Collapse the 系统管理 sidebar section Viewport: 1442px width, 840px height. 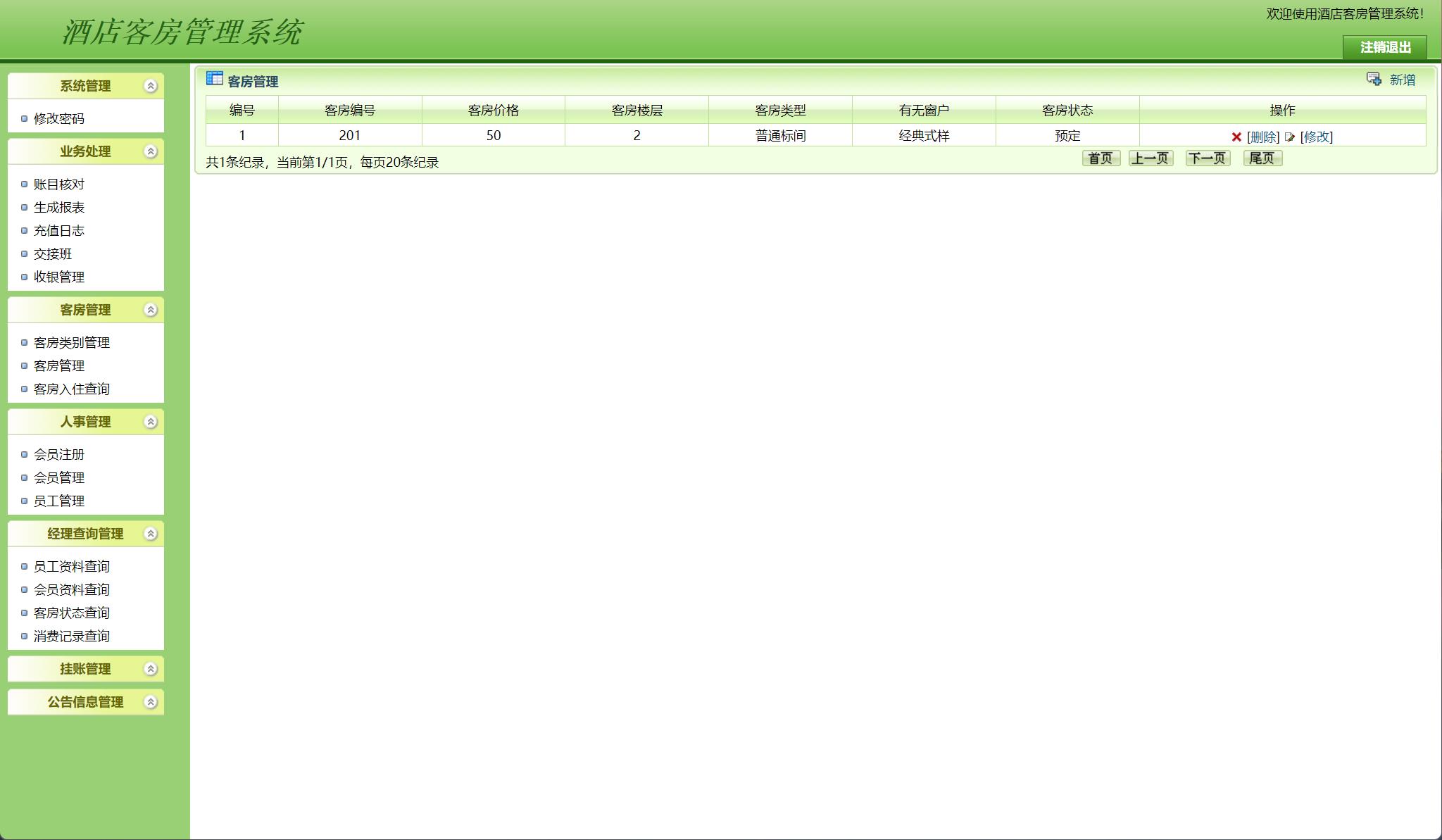coord(150,86)
